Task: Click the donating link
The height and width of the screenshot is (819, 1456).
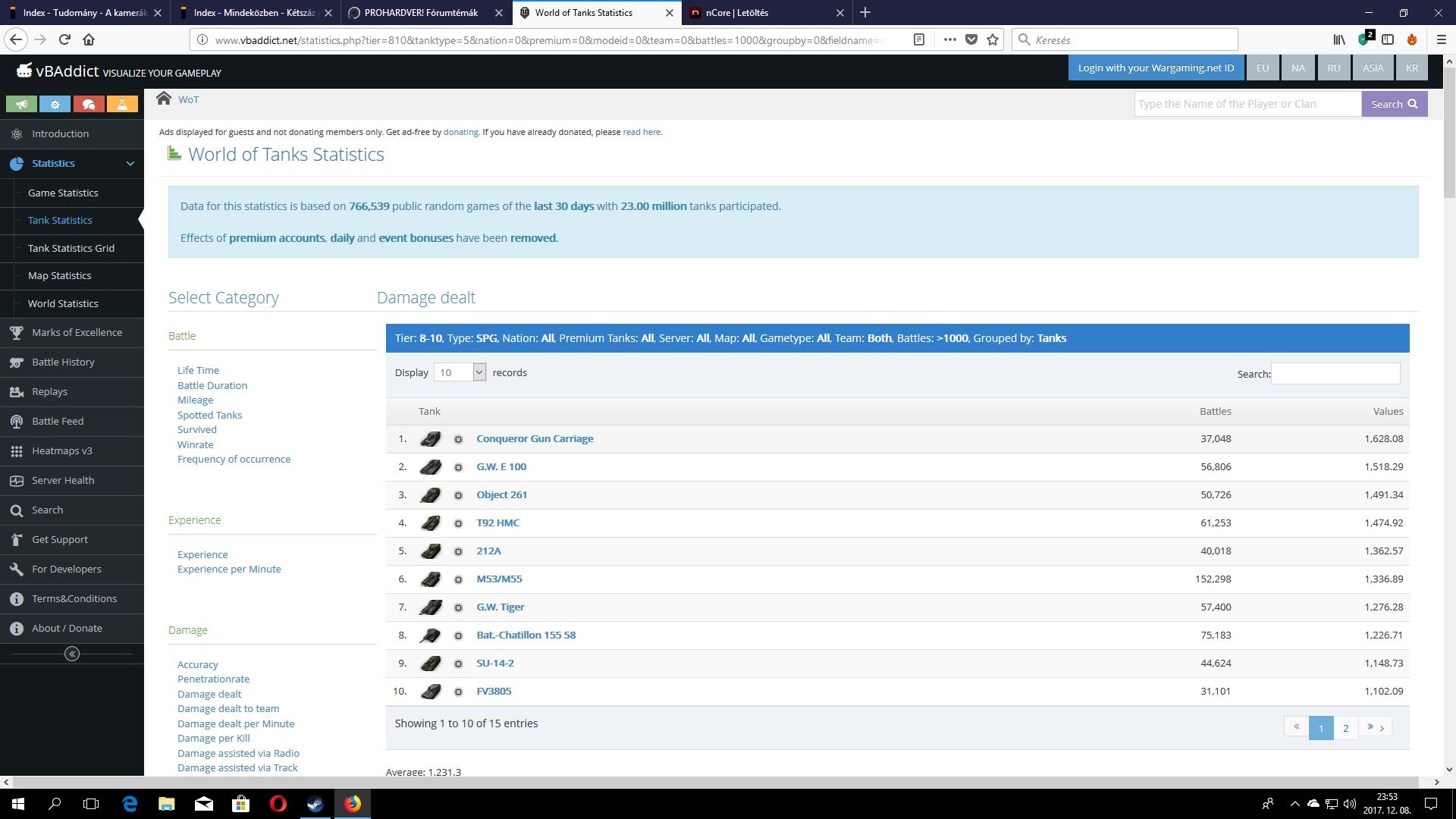Action: coord(460,132)
